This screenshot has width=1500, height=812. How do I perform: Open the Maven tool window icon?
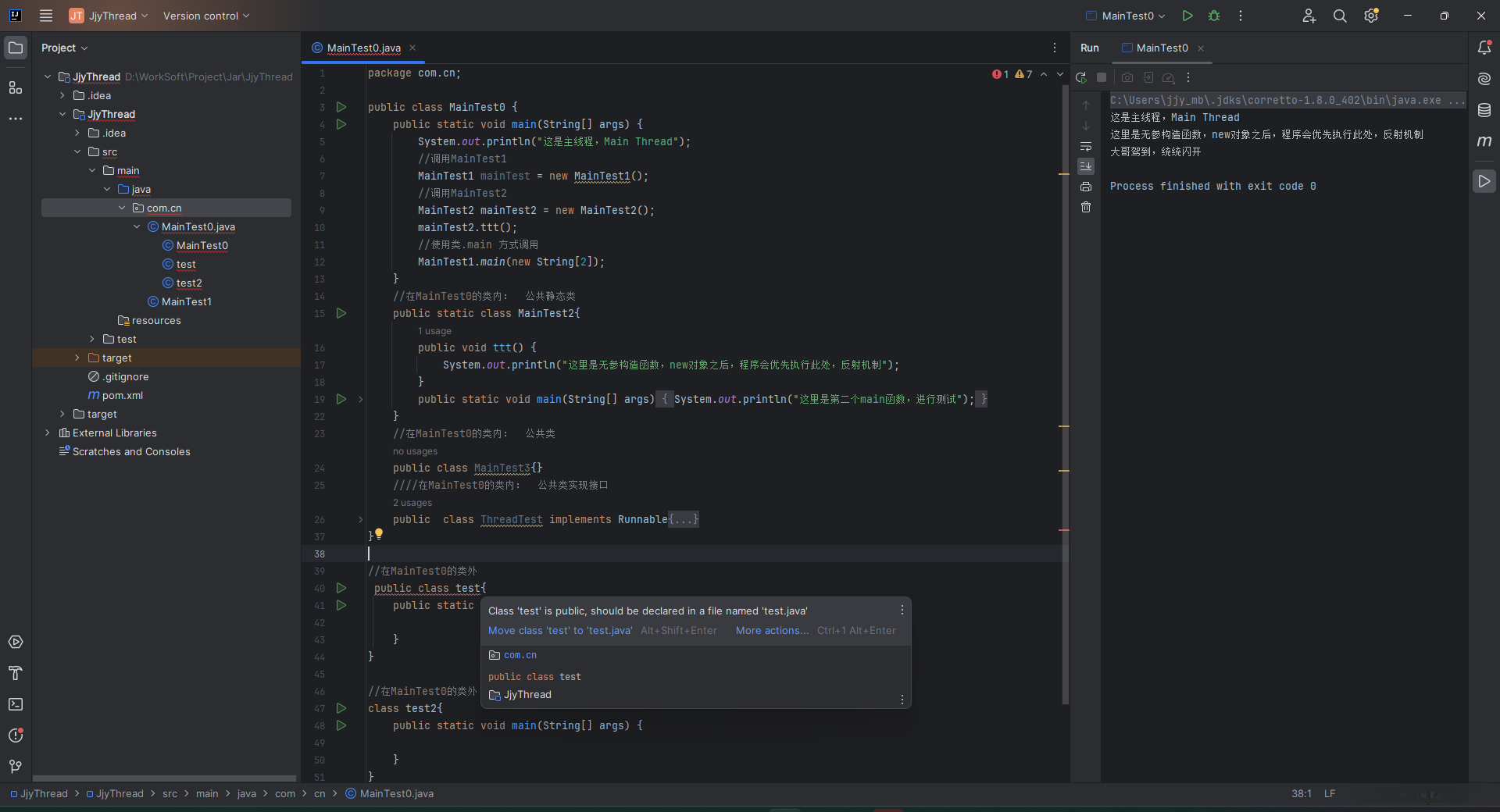[x=1484, y=141]
